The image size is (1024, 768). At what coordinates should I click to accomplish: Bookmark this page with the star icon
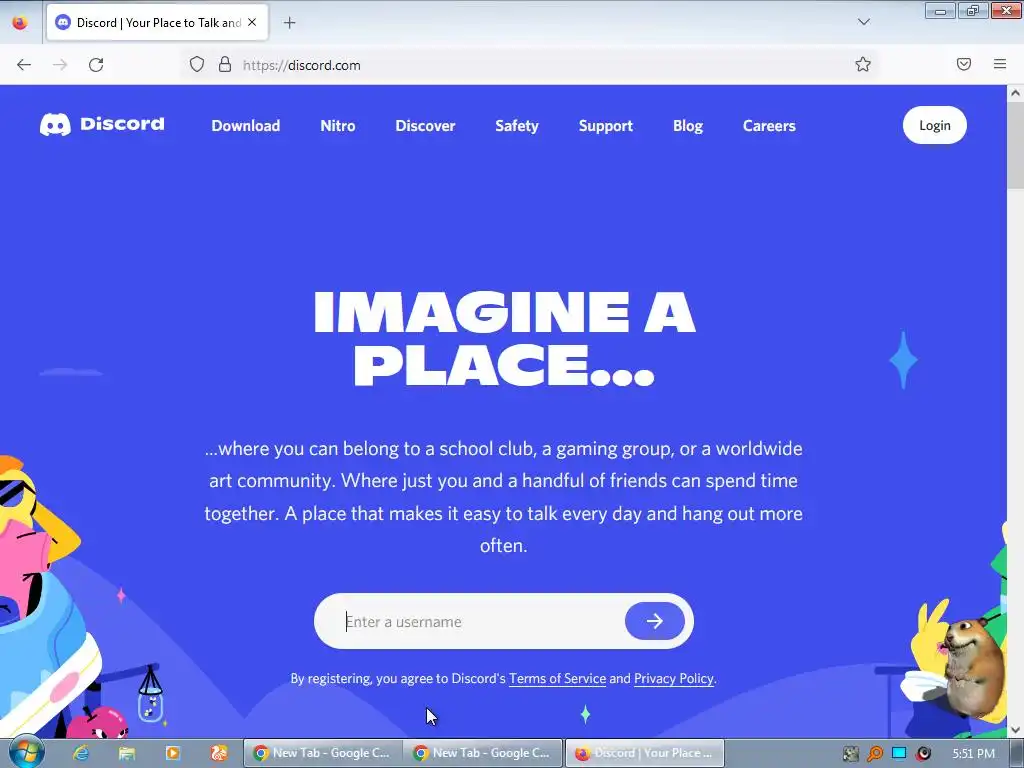pyautogui.click(x=863, y=64)
